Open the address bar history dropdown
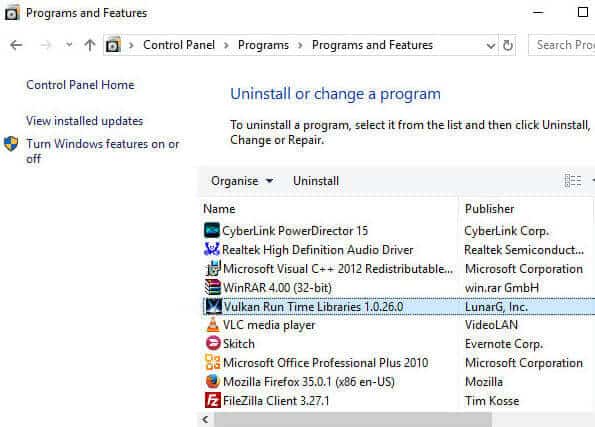 491,46
